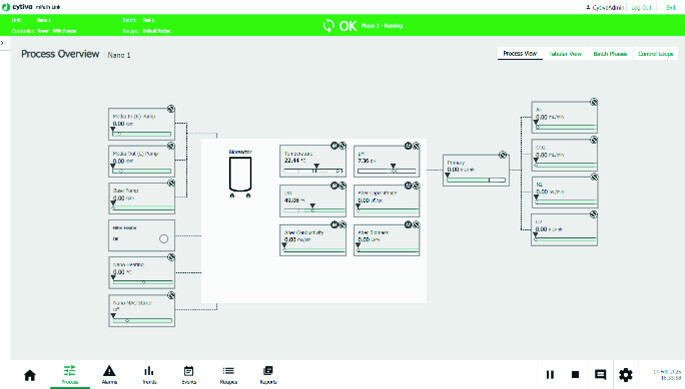Click the Media In Pump speed bar

click(142, 134)
